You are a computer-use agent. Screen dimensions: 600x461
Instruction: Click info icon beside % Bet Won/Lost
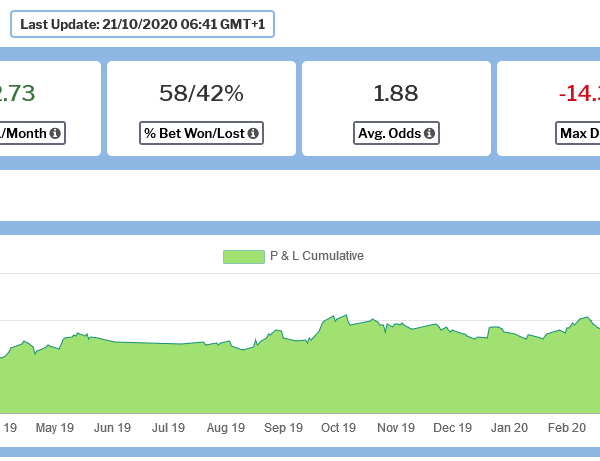coord(253,133)
